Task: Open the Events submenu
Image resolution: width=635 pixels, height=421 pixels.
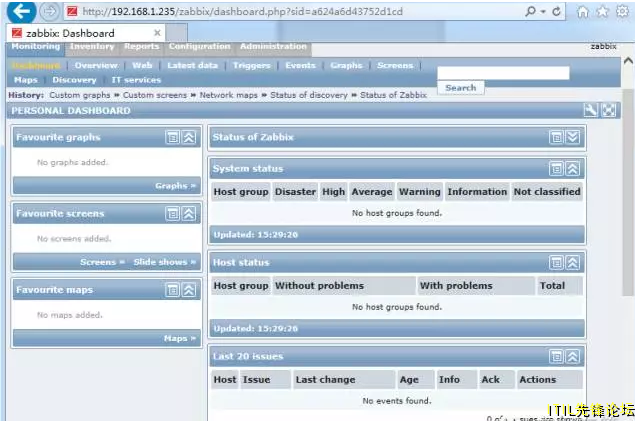Action: 300,66
